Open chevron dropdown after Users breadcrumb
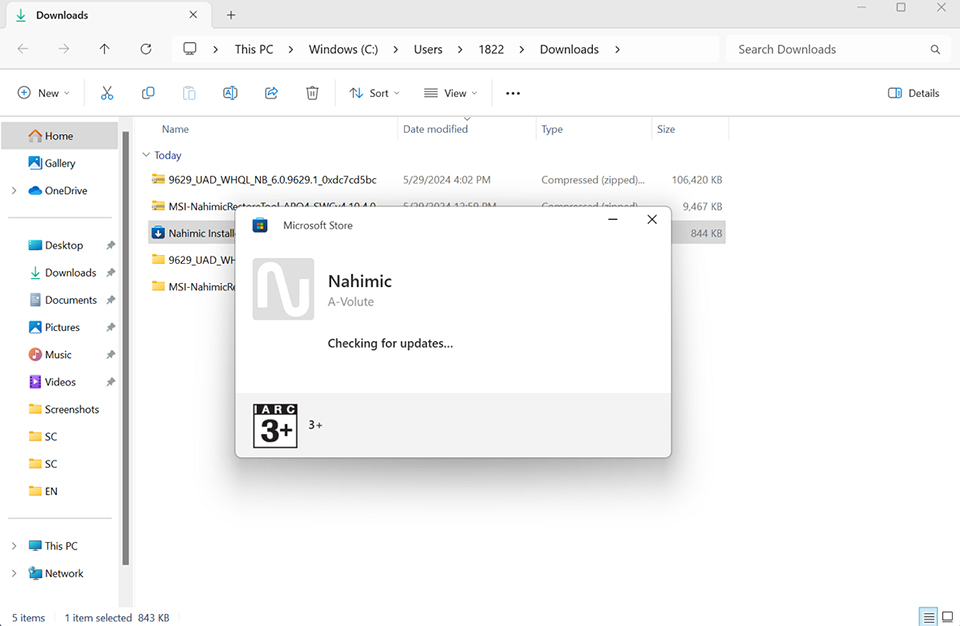 460,50
